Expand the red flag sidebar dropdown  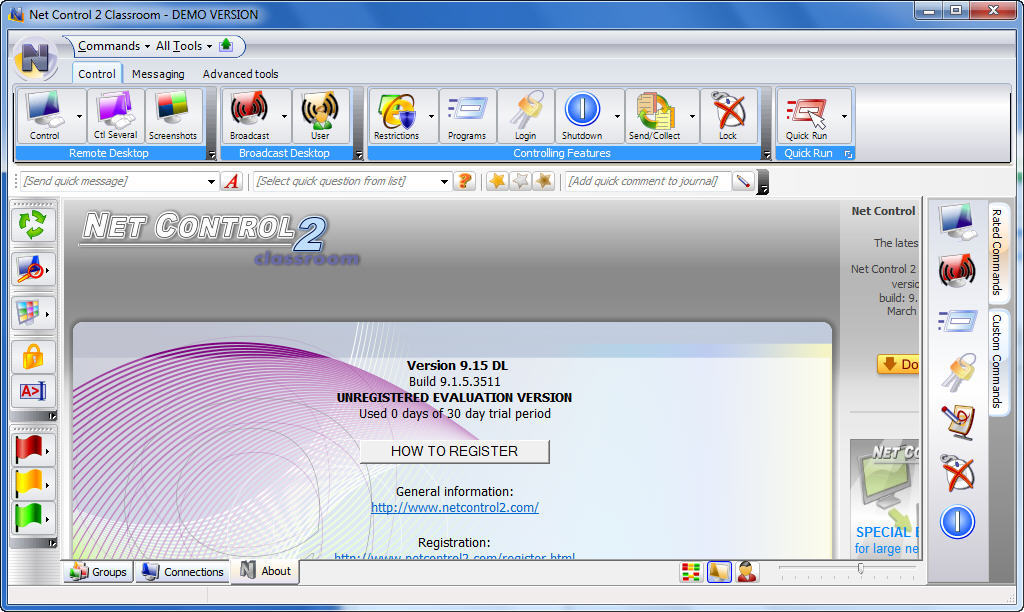47,451
